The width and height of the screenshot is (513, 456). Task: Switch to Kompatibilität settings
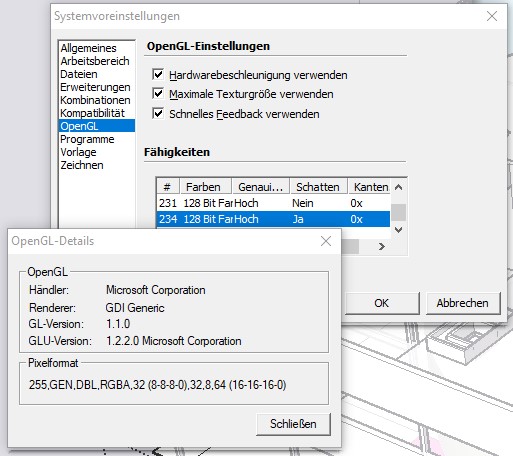tap(92, 113)
